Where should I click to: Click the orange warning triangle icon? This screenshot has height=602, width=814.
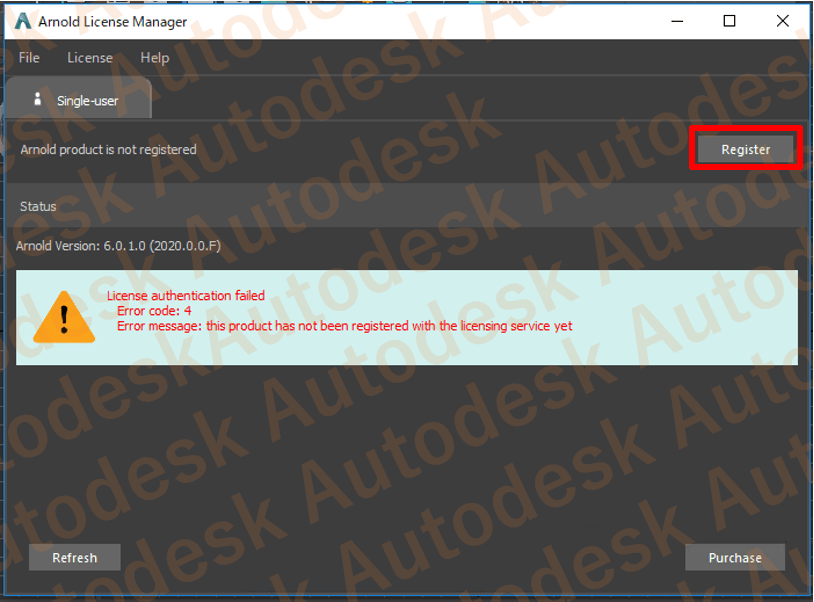coord(64,317)
